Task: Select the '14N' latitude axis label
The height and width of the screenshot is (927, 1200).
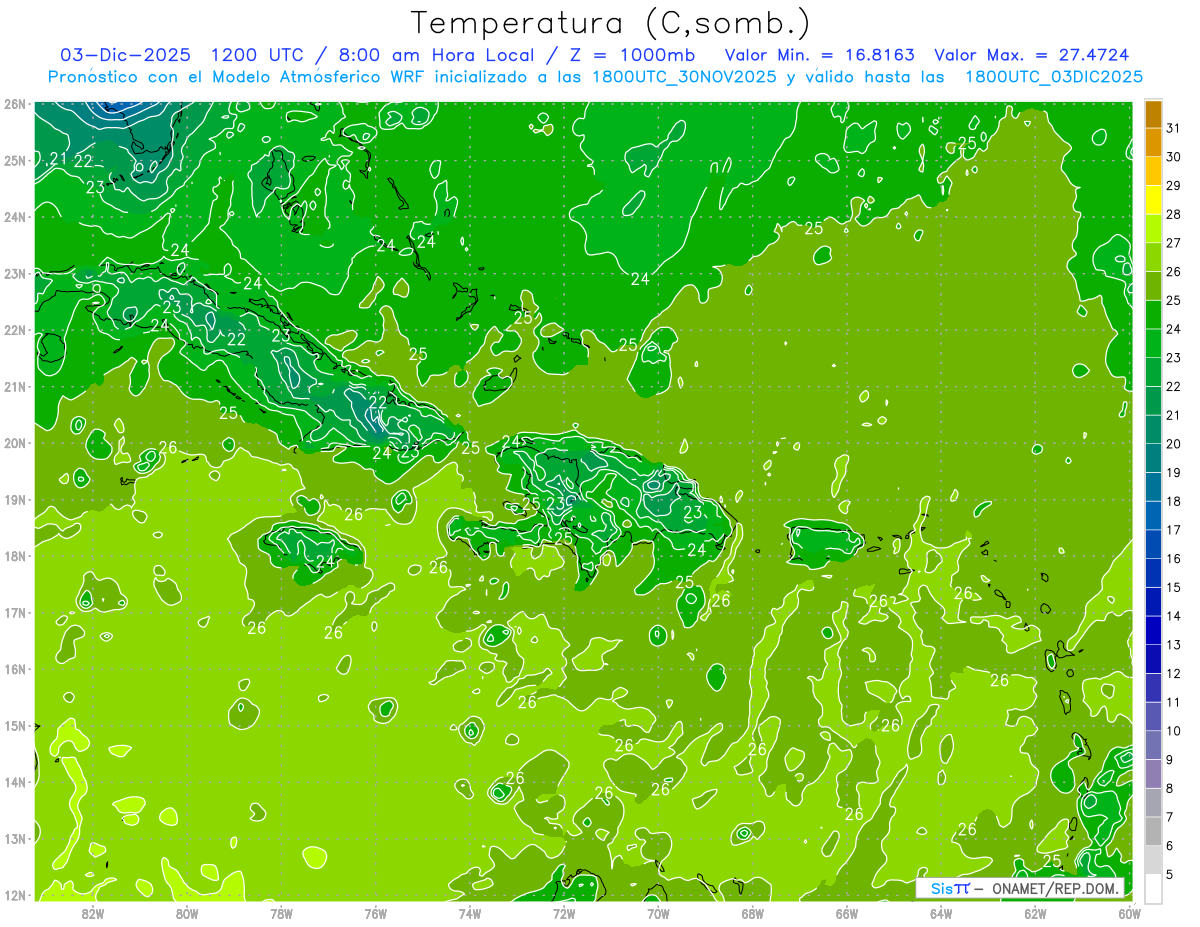Action: (x=14, y=782)
